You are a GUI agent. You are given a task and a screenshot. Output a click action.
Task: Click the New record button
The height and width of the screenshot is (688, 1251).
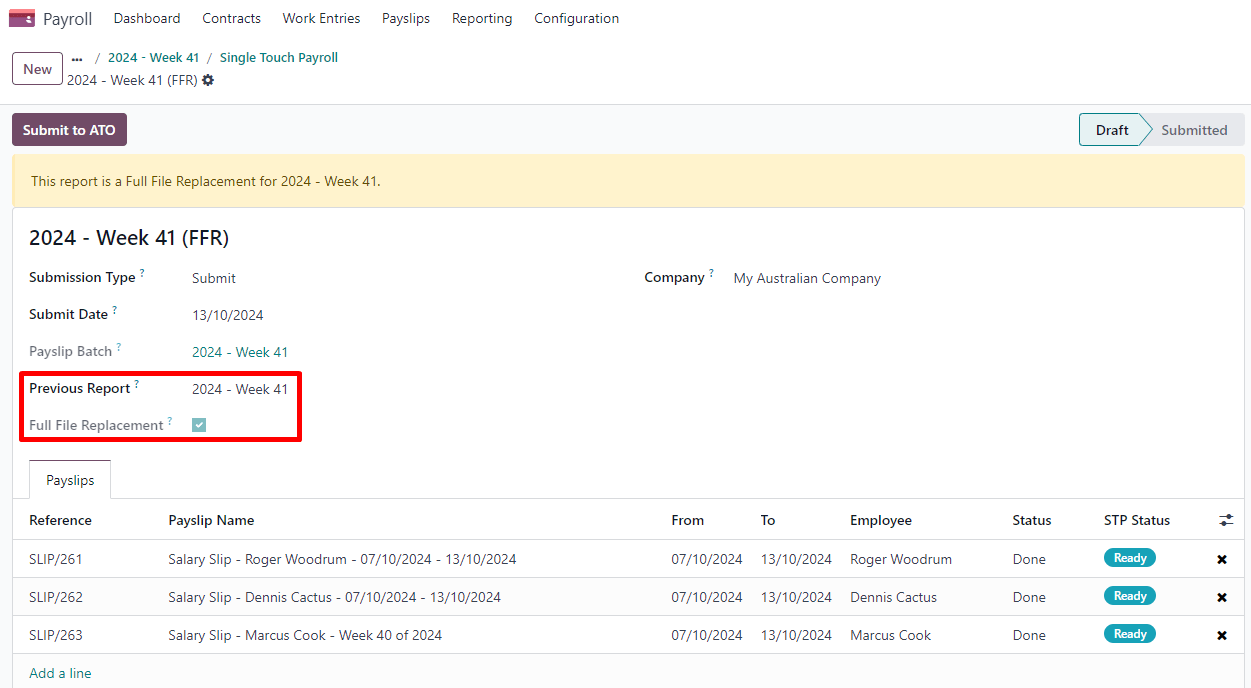pyautogui.click(x=37, y=69)
